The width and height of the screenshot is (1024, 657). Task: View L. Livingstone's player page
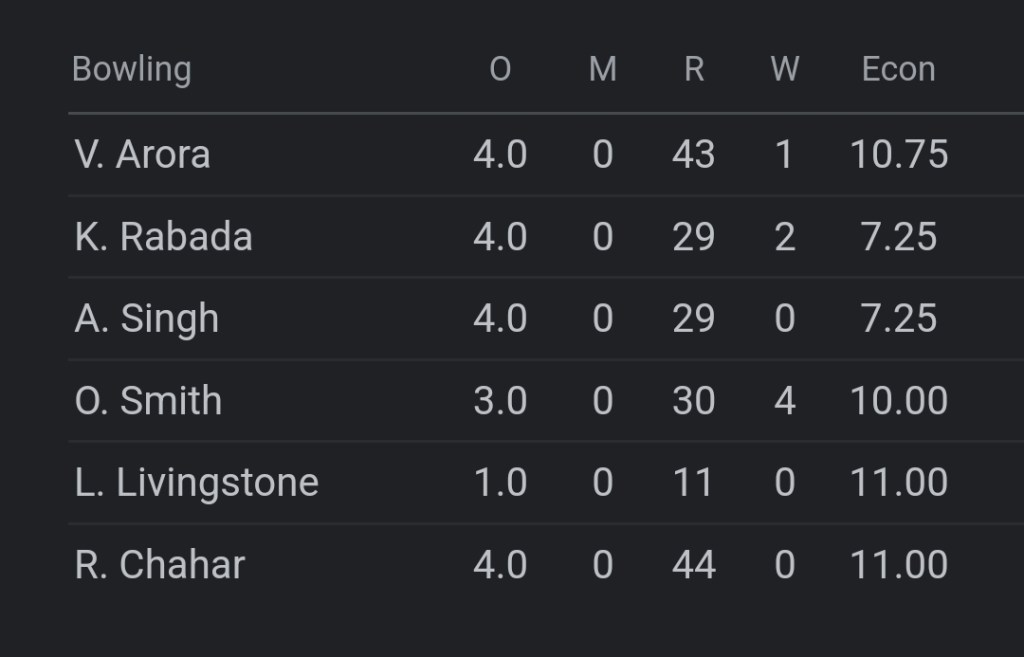pyautogui.click(x=196, y=483)
